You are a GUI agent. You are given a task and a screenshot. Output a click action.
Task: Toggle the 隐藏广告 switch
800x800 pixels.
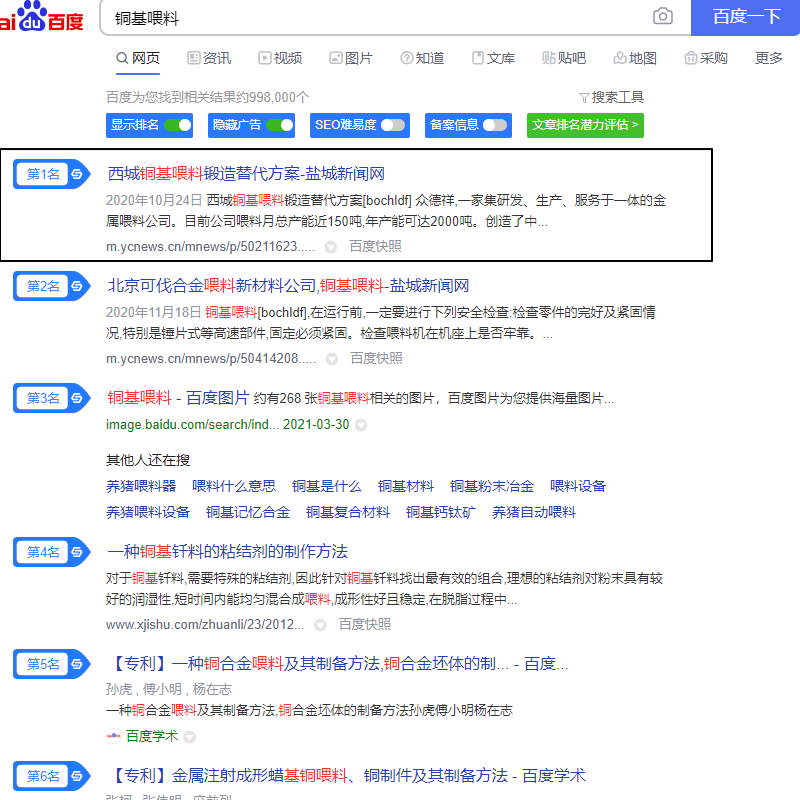click(x=280, y=125)
